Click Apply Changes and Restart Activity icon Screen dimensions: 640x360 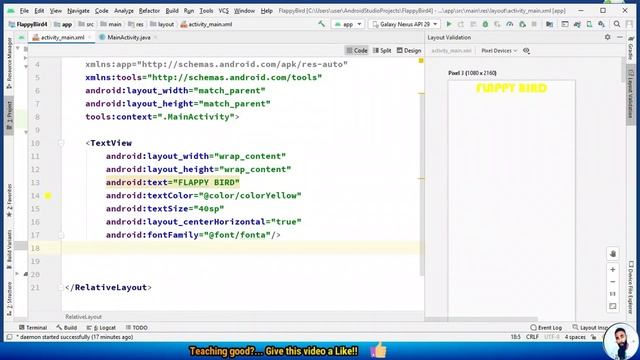pos(461,24)
